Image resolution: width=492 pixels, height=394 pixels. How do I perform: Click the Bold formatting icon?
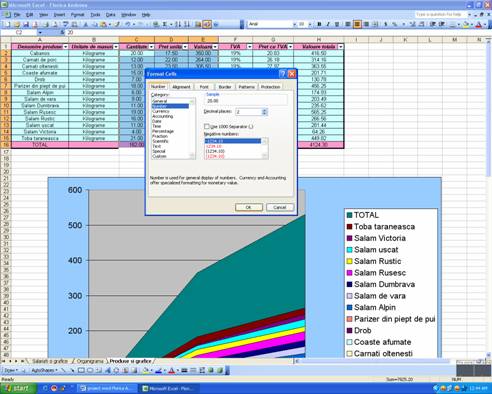click(x=319, y=24)
